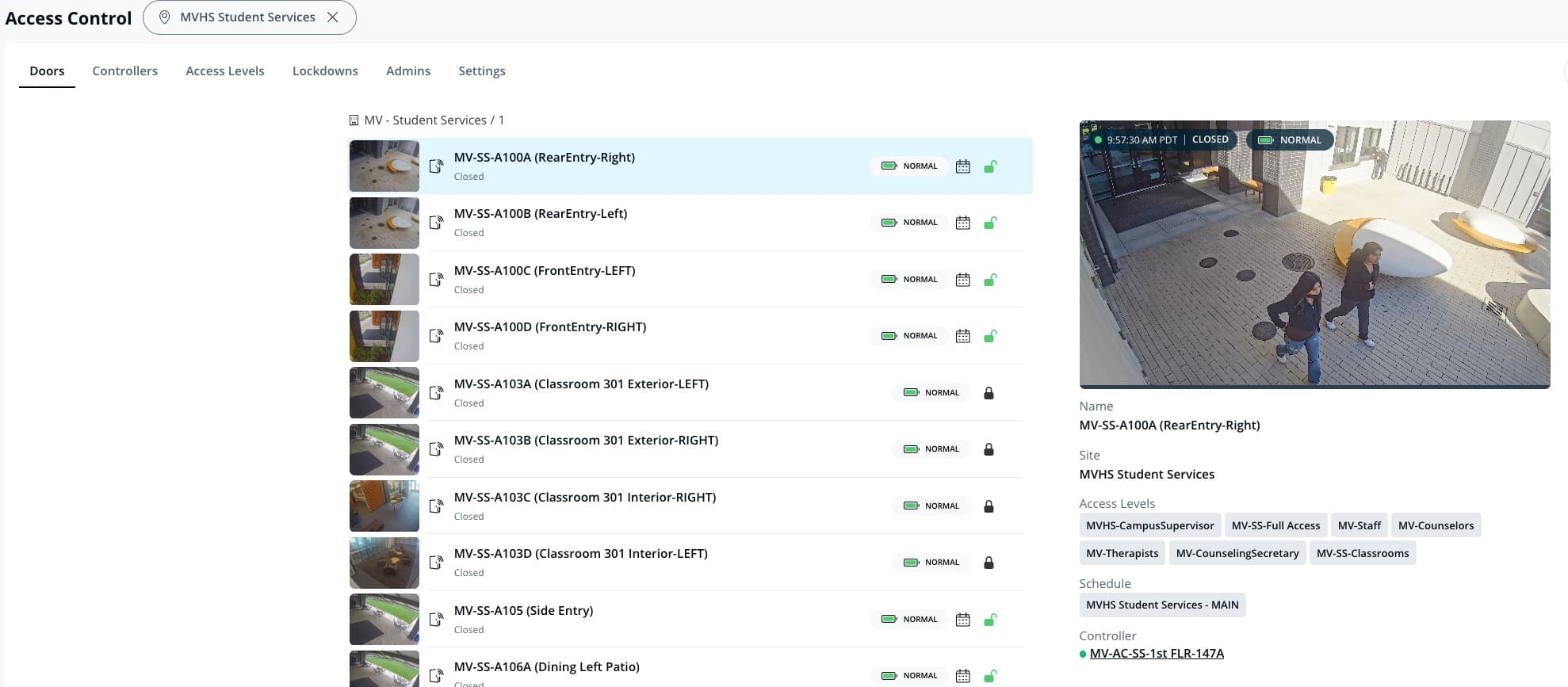
Task: Click the door reader icon beside MV-SS-A103B
Action: 436,449
